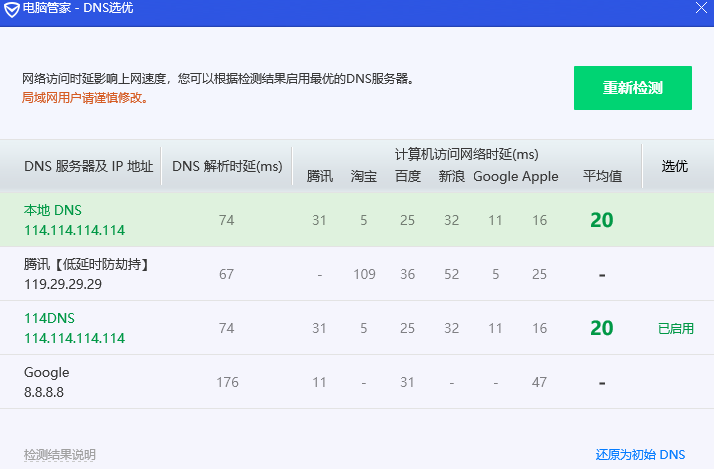714x469 pixels.
Task: Select the Google DNS server name
Action: (x=46, y=372)
